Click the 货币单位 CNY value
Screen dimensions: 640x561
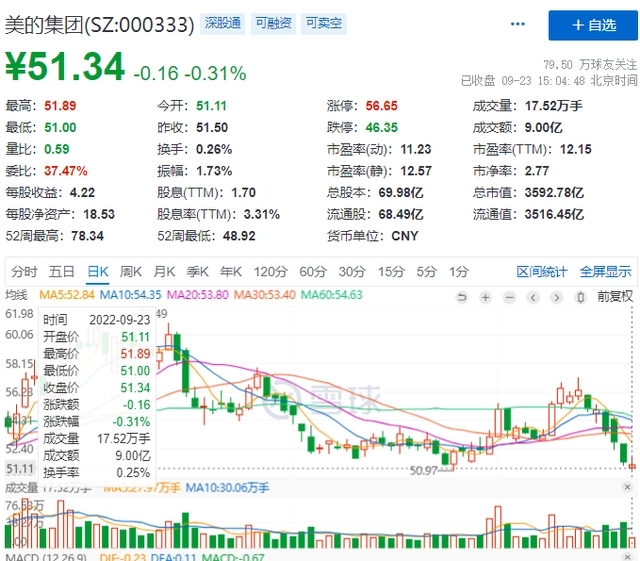point(405,236)
